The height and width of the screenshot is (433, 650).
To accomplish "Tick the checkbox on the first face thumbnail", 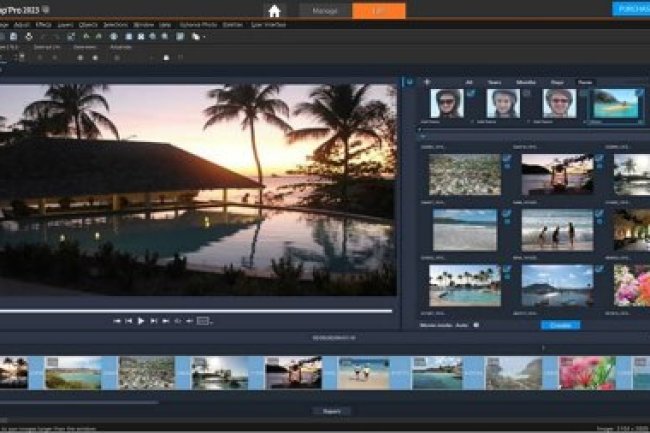I will [470, 94].
